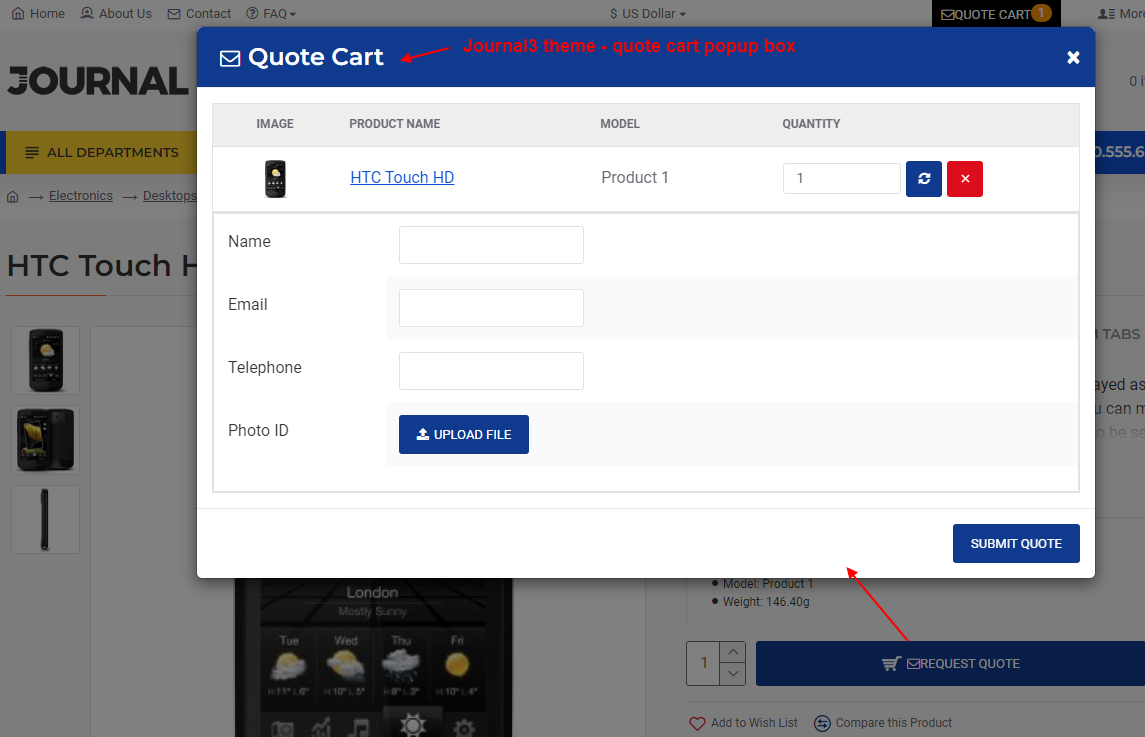Screen dimensions: 1145x737
Task: Click the 'Weight: 146.40g' text
Action: 766,602
